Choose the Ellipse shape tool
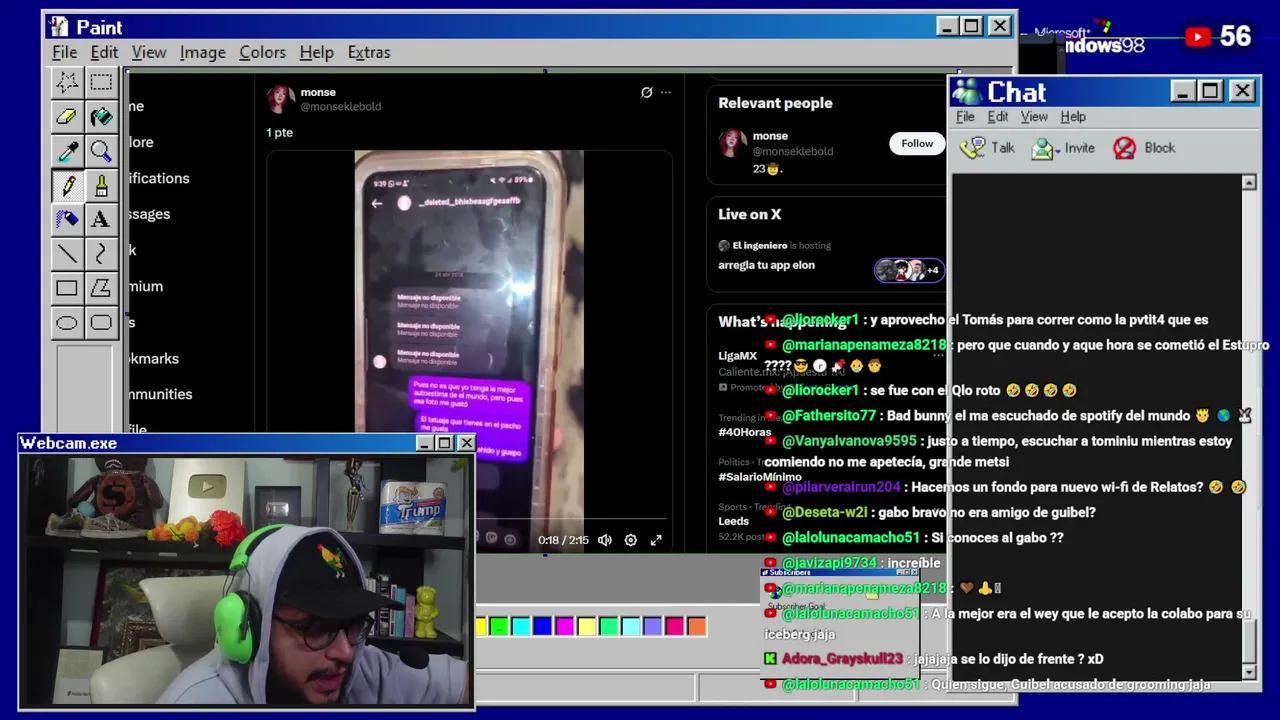The width and height of the screenshot is (1280, 720). (x=67, y=323)
